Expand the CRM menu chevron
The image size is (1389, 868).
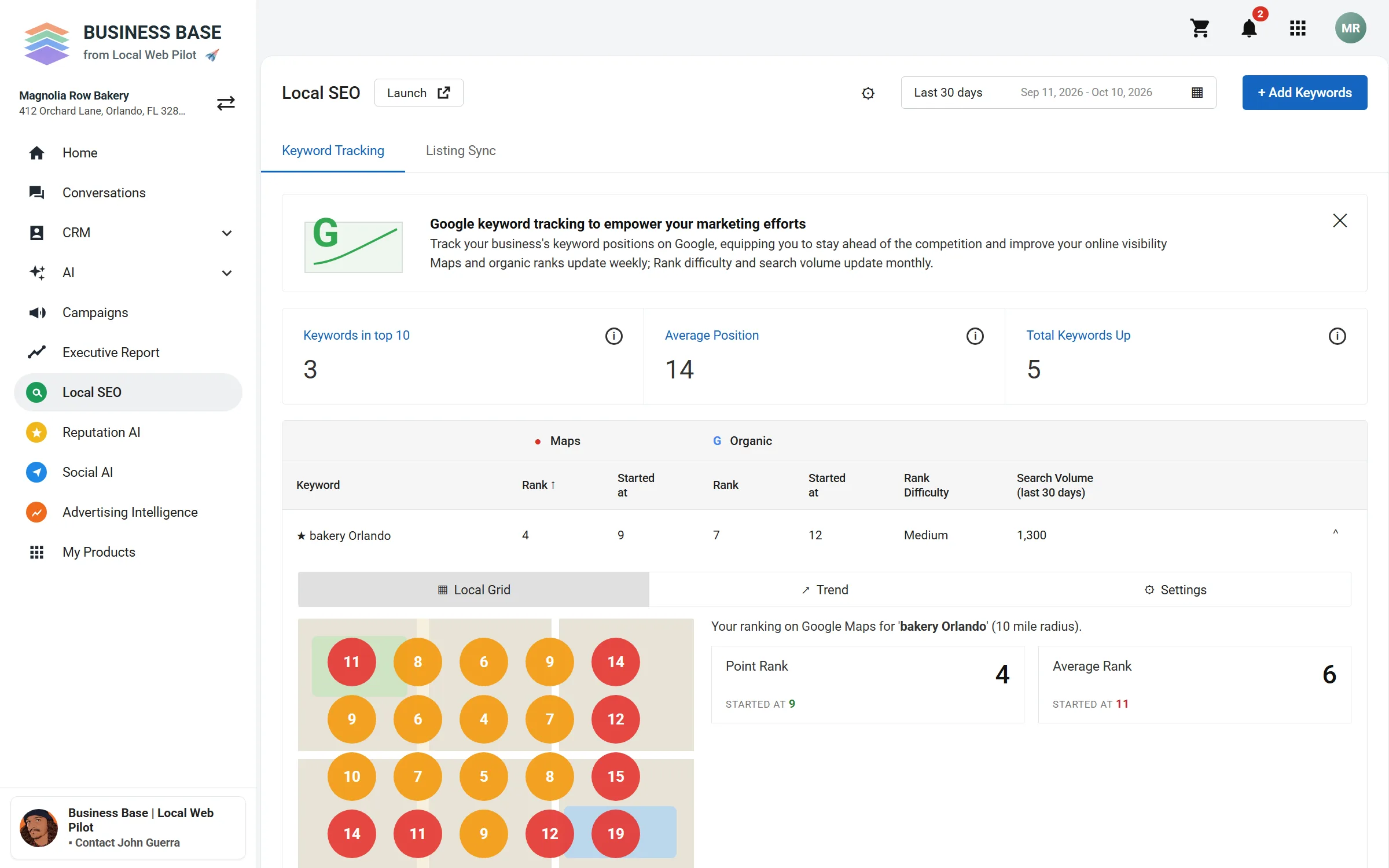(x=227, y=233)
